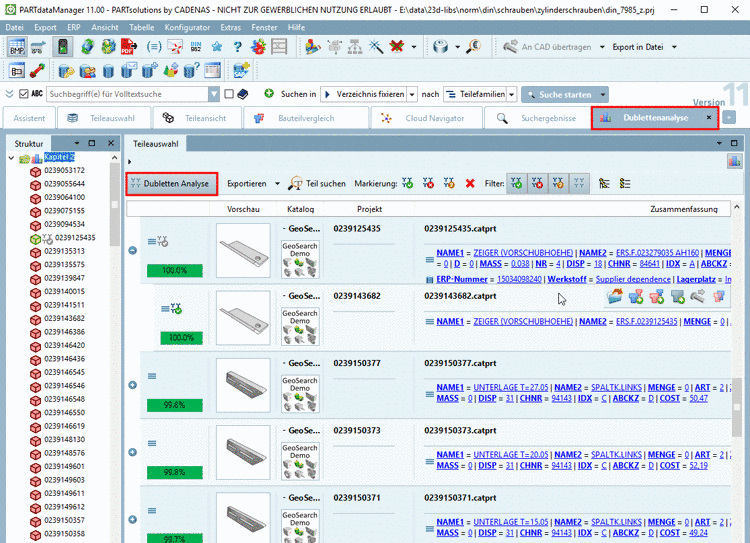This screenshot has height=543, width=750.
Task: Click the help question mark icon
Action: tap(238, 47)
